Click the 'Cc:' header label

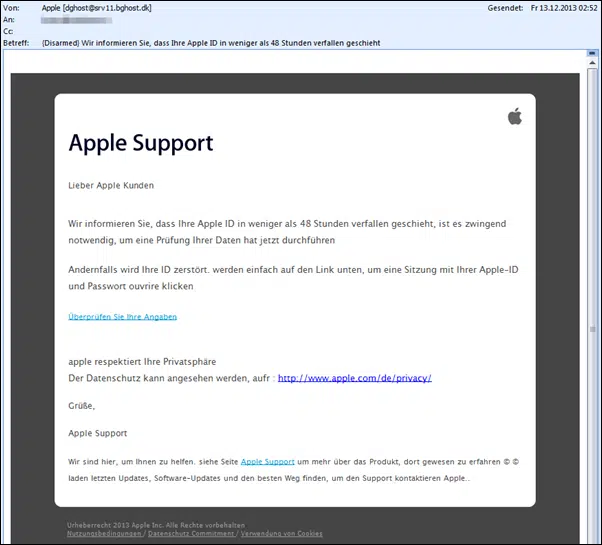8,31
